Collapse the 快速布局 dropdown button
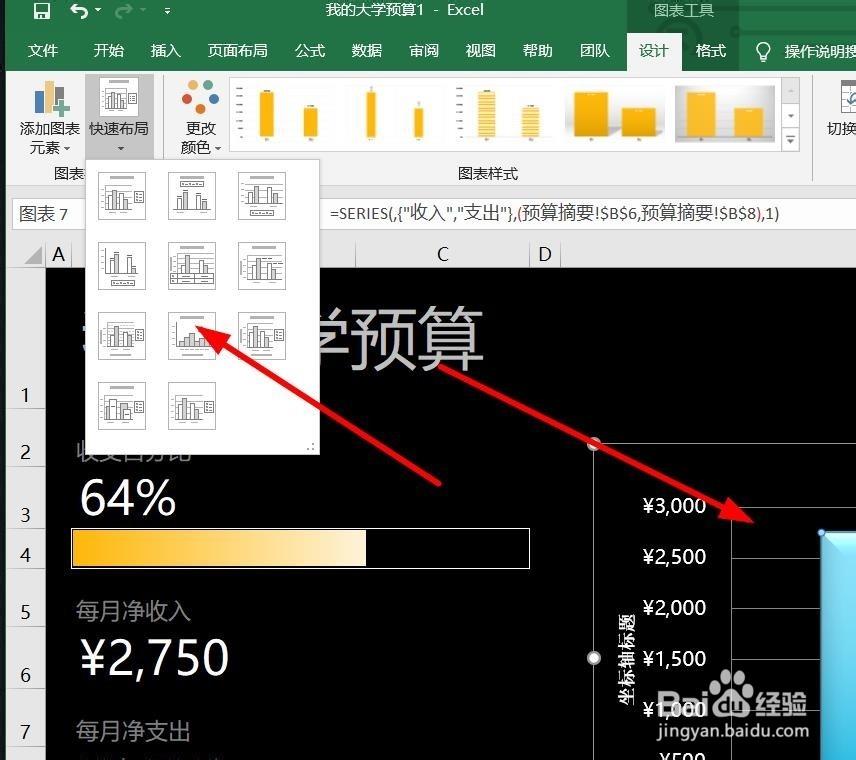This screenshot has width=856, height=760. (119, 117)
